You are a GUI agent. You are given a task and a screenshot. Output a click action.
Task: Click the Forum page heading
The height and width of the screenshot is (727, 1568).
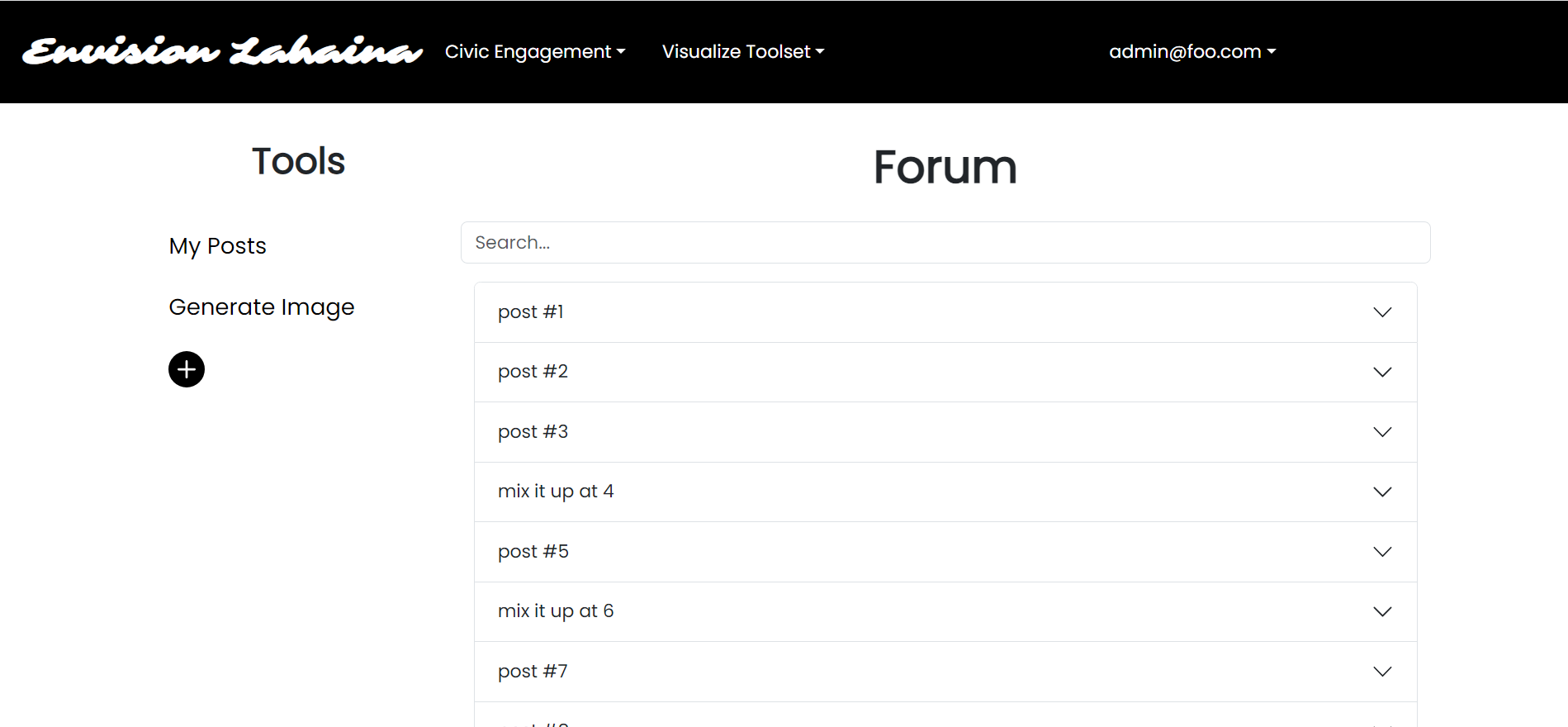945,168
